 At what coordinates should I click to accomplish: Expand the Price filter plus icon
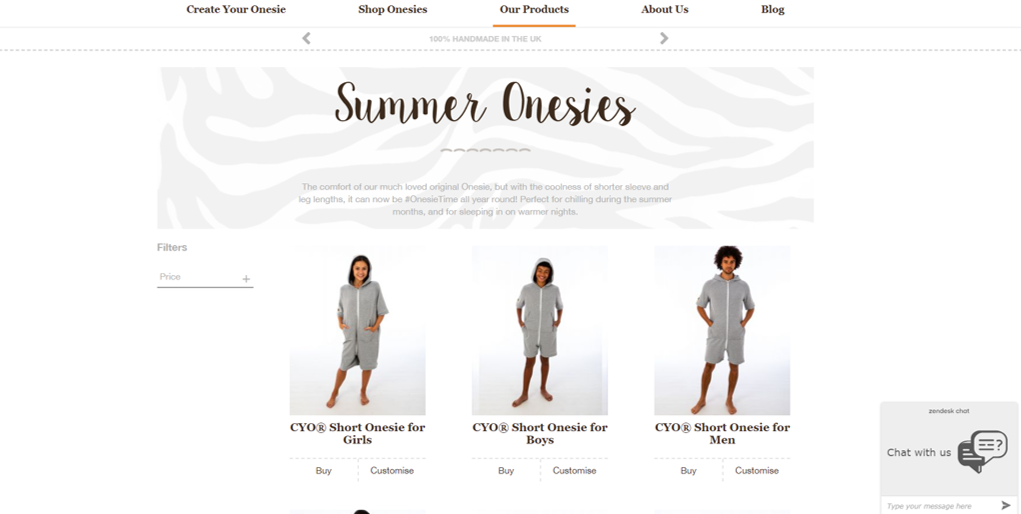point(246,279)
